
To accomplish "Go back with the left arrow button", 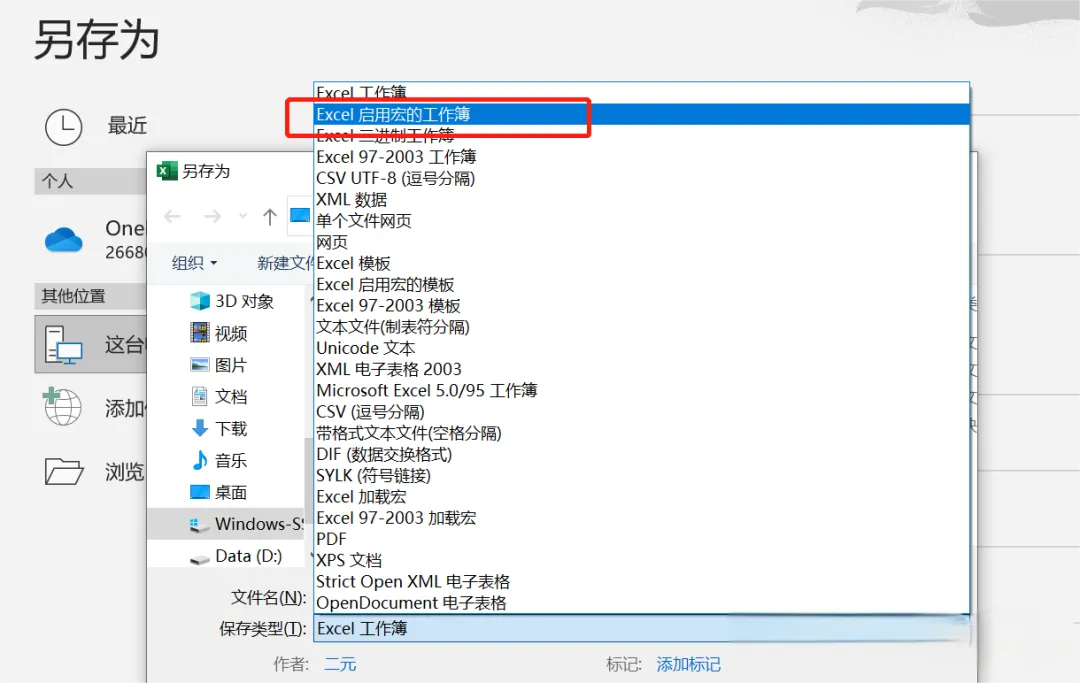I will [172, 217].
